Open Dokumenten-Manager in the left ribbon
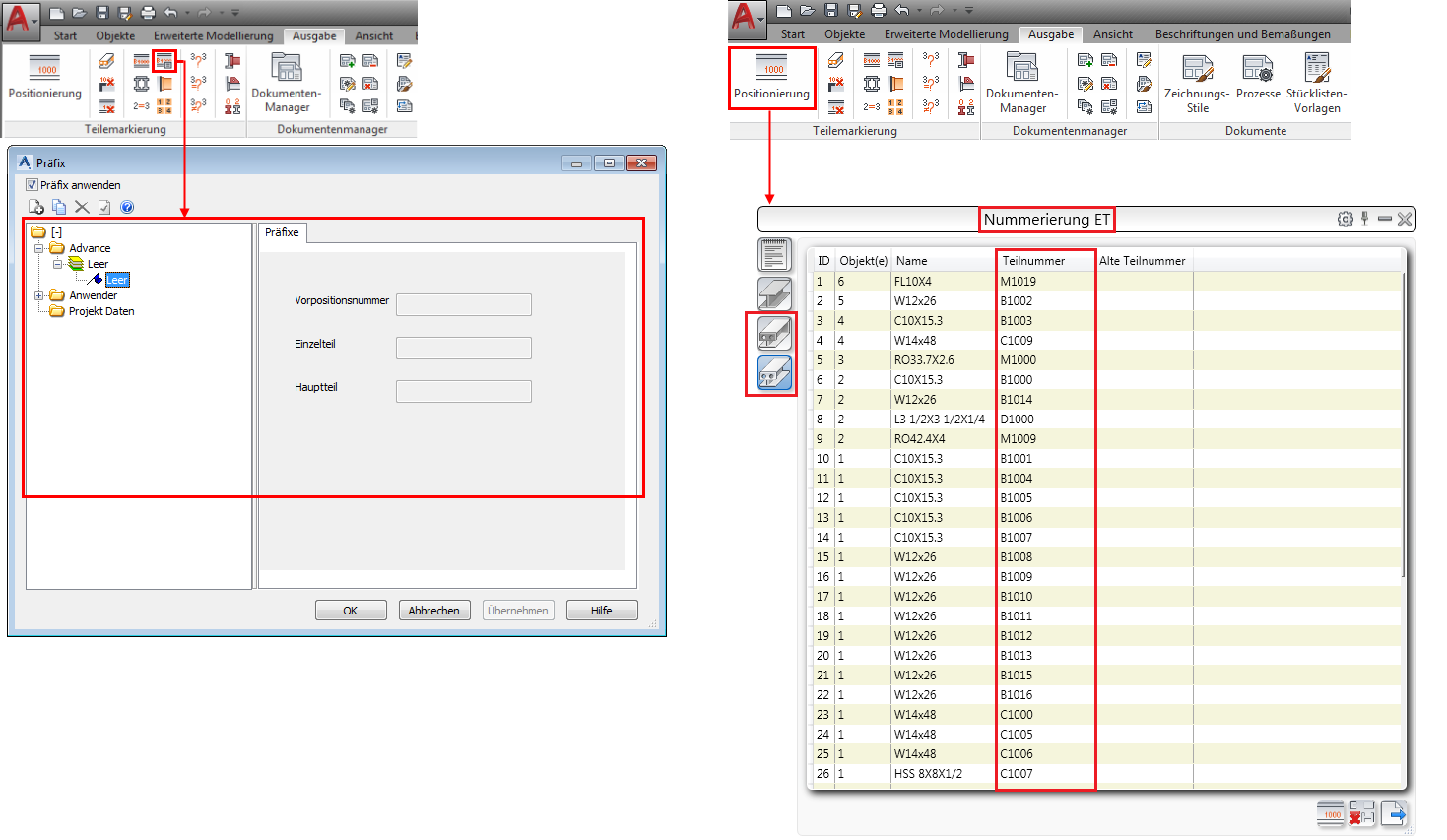This screenshot has width=1447, height=840. click(287, 83)
